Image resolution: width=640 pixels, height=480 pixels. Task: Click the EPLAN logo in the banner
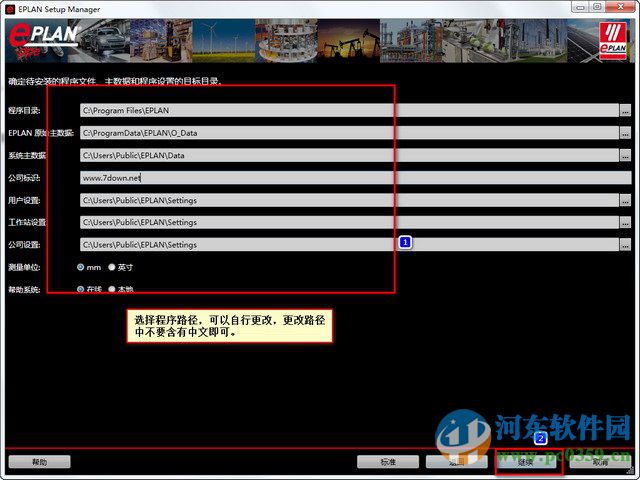coord(43,40)
